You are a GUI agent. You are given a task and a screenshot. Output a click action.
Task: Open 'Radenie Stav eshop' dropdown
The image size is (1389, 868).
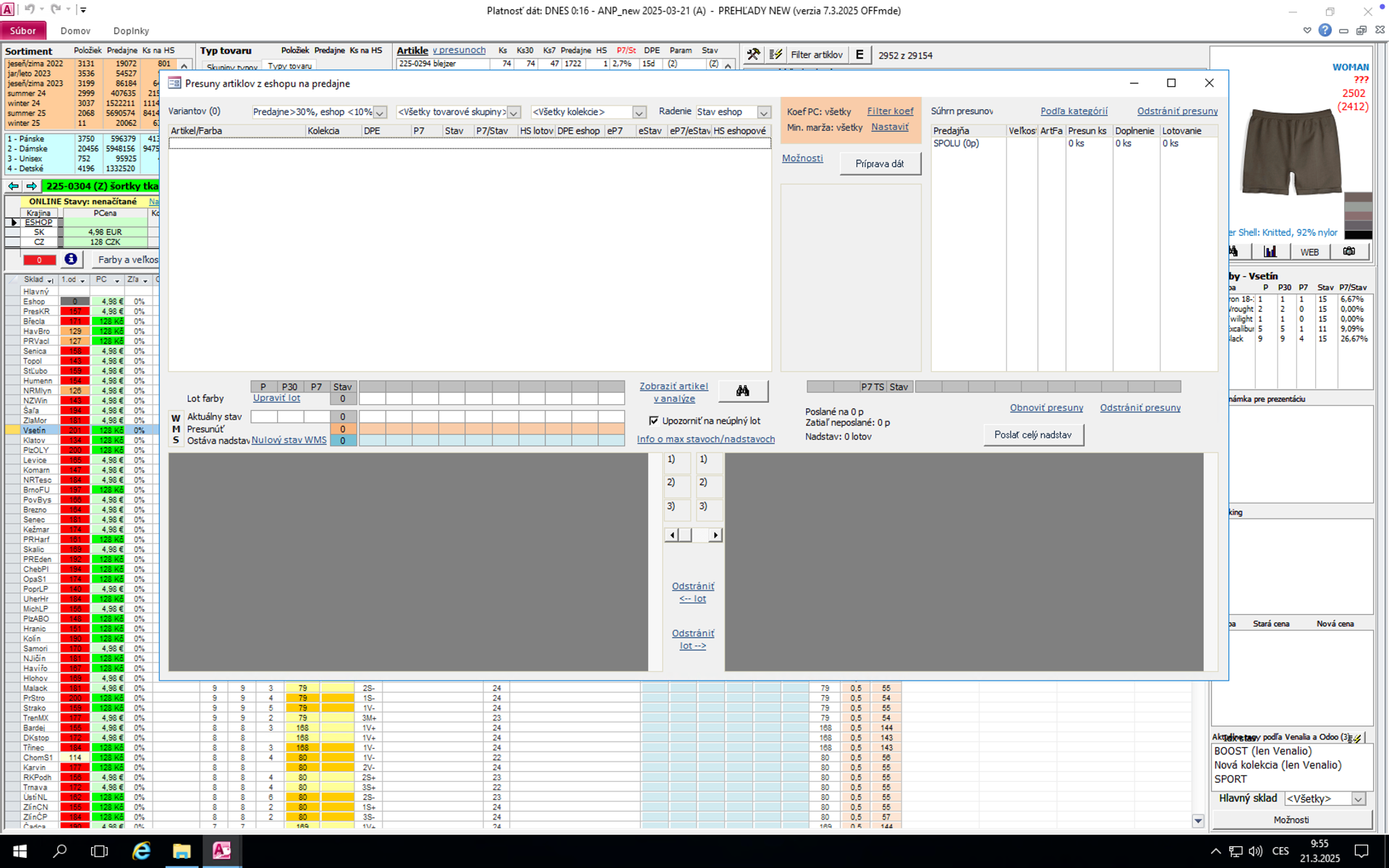click(764, 112)
